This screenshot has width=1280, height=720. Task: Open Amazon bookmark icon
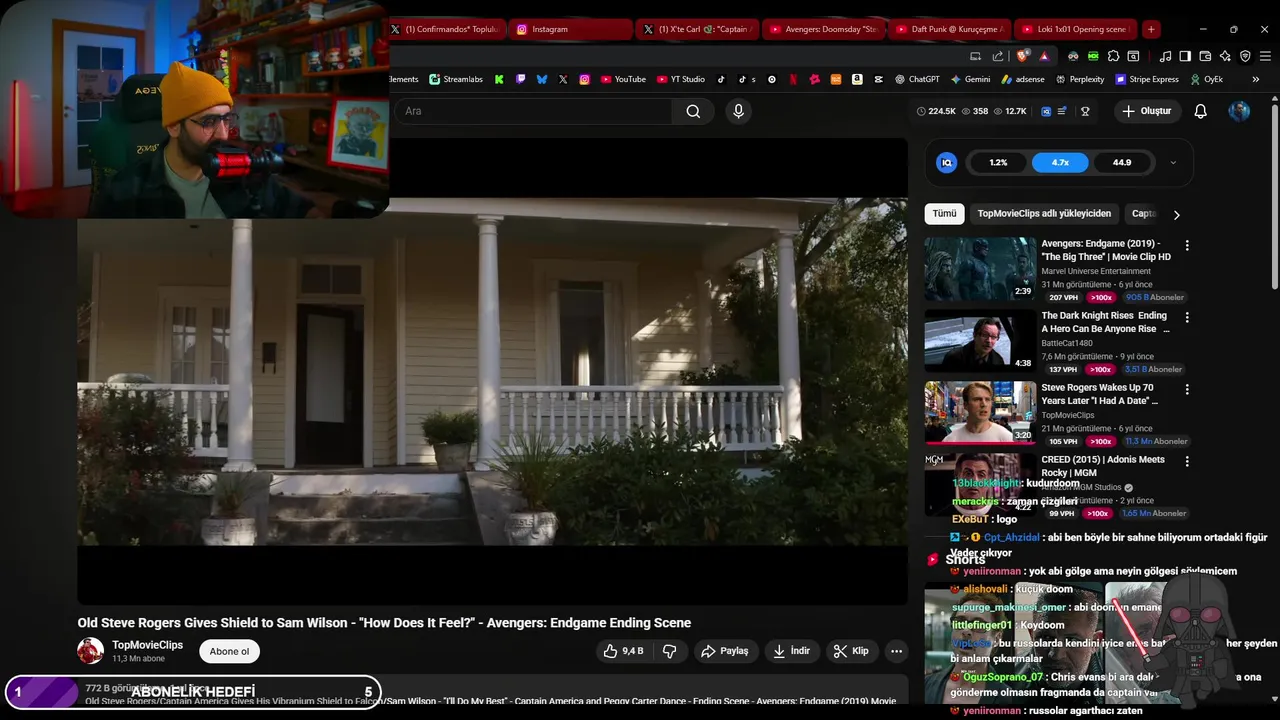(x=857, y=79)
